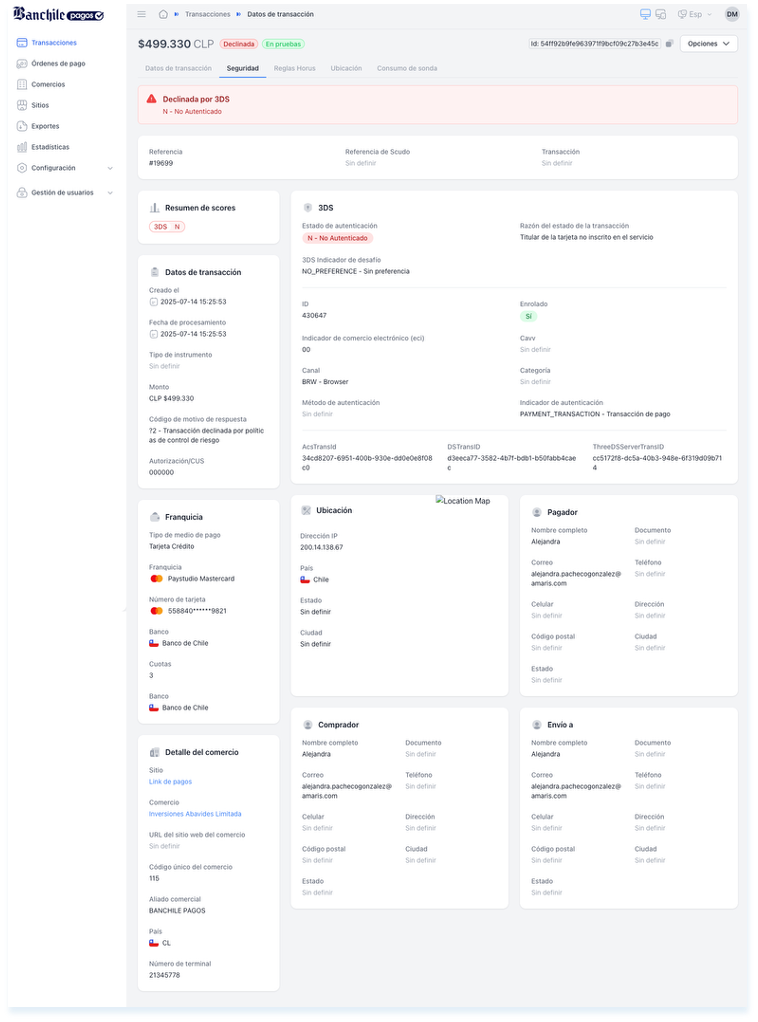Click card number 558840******9821
The image size is (758, 1022).
(x=197, y=611)
